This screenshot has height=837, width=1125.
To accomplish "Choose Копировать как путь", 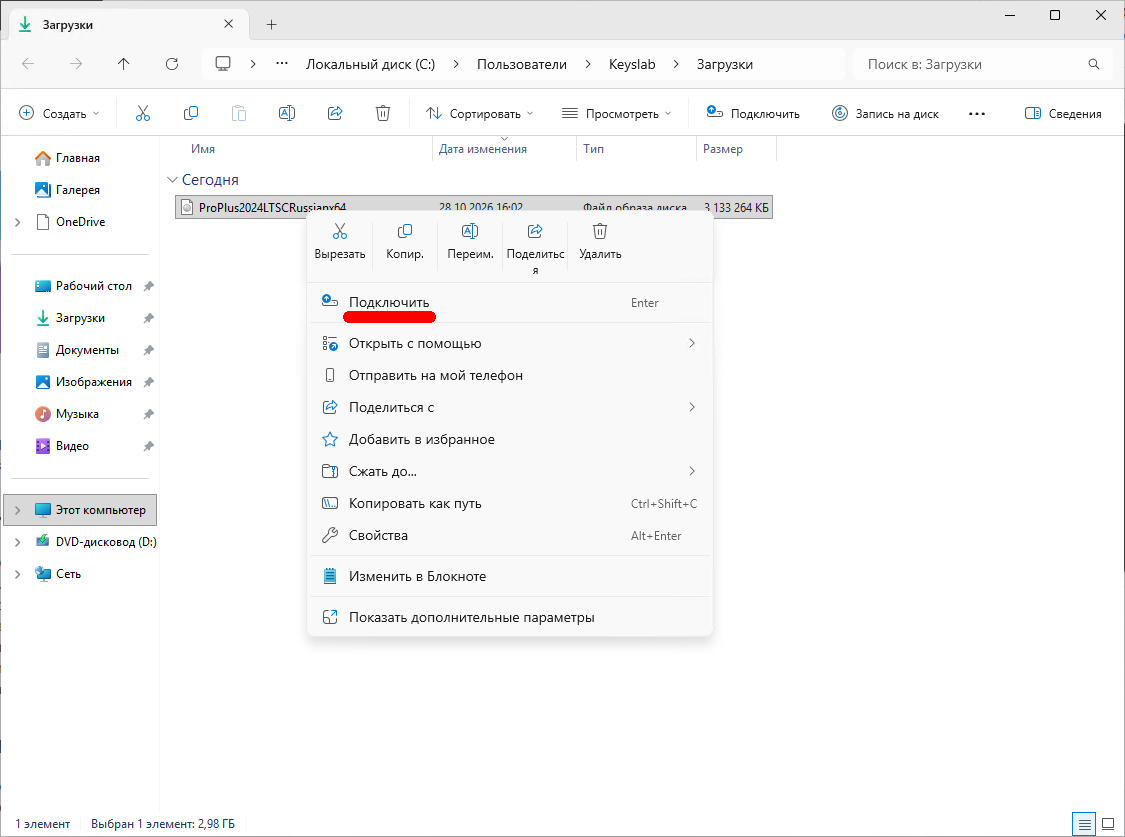I will pos(509,503).
